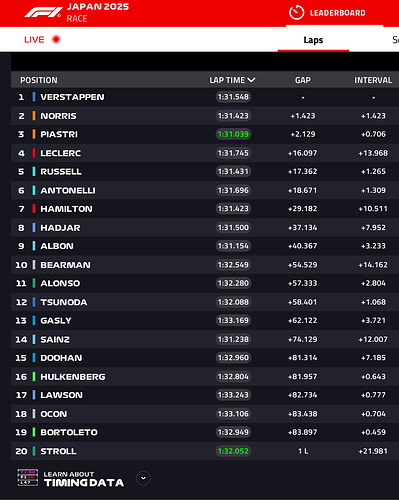Click the red LIVE indicator dot

click(56, 39)
